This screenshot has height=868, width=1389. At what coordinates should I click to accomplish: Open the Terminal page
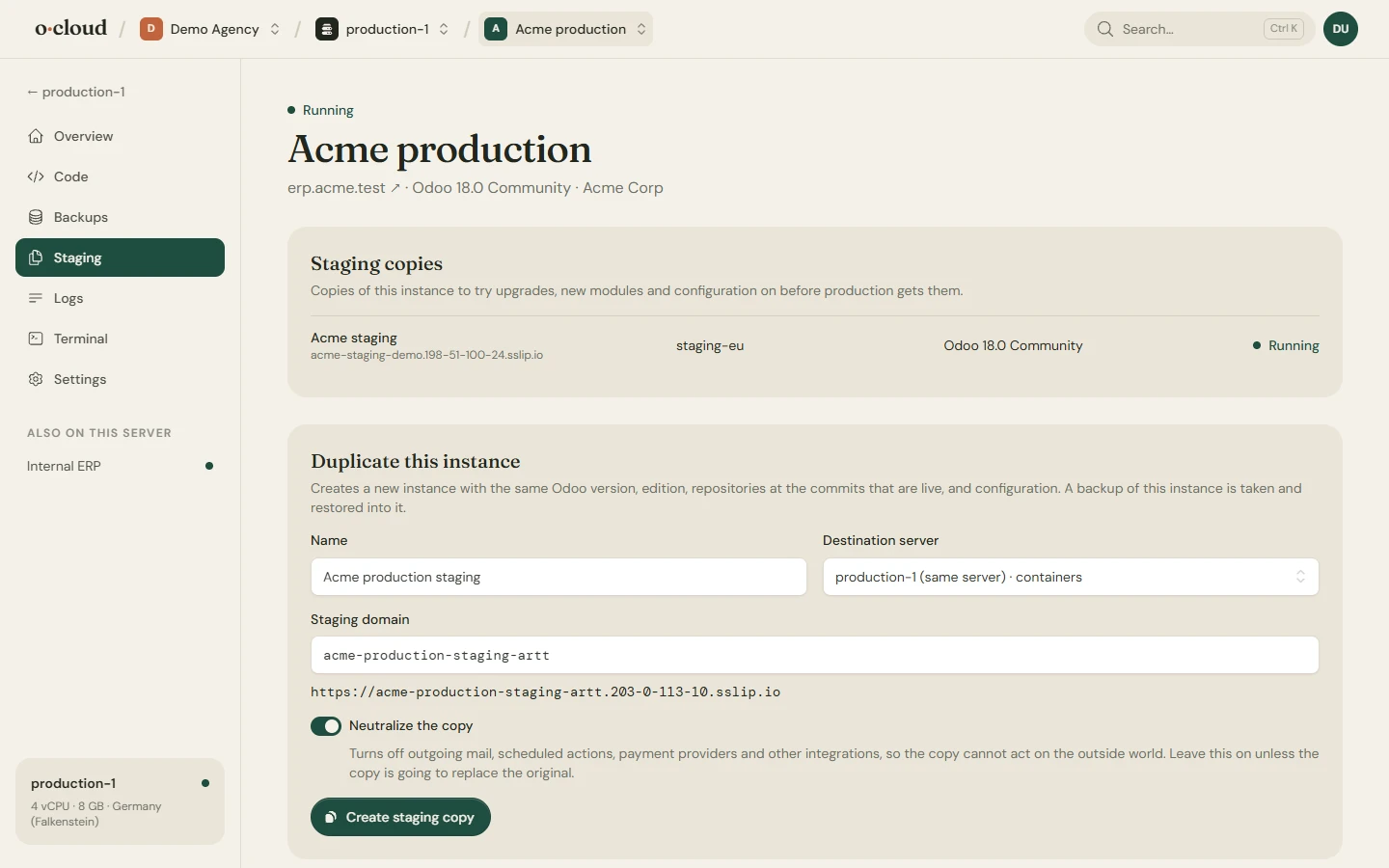tap(120, 339)
